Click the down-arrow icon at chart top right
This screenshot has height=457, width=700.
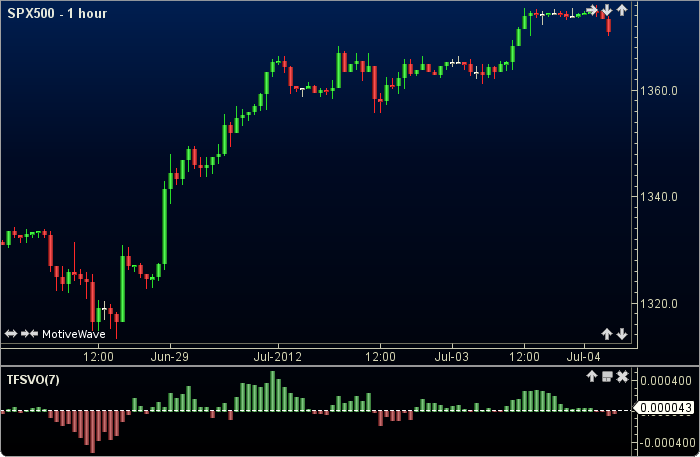(x=607, y=10)
